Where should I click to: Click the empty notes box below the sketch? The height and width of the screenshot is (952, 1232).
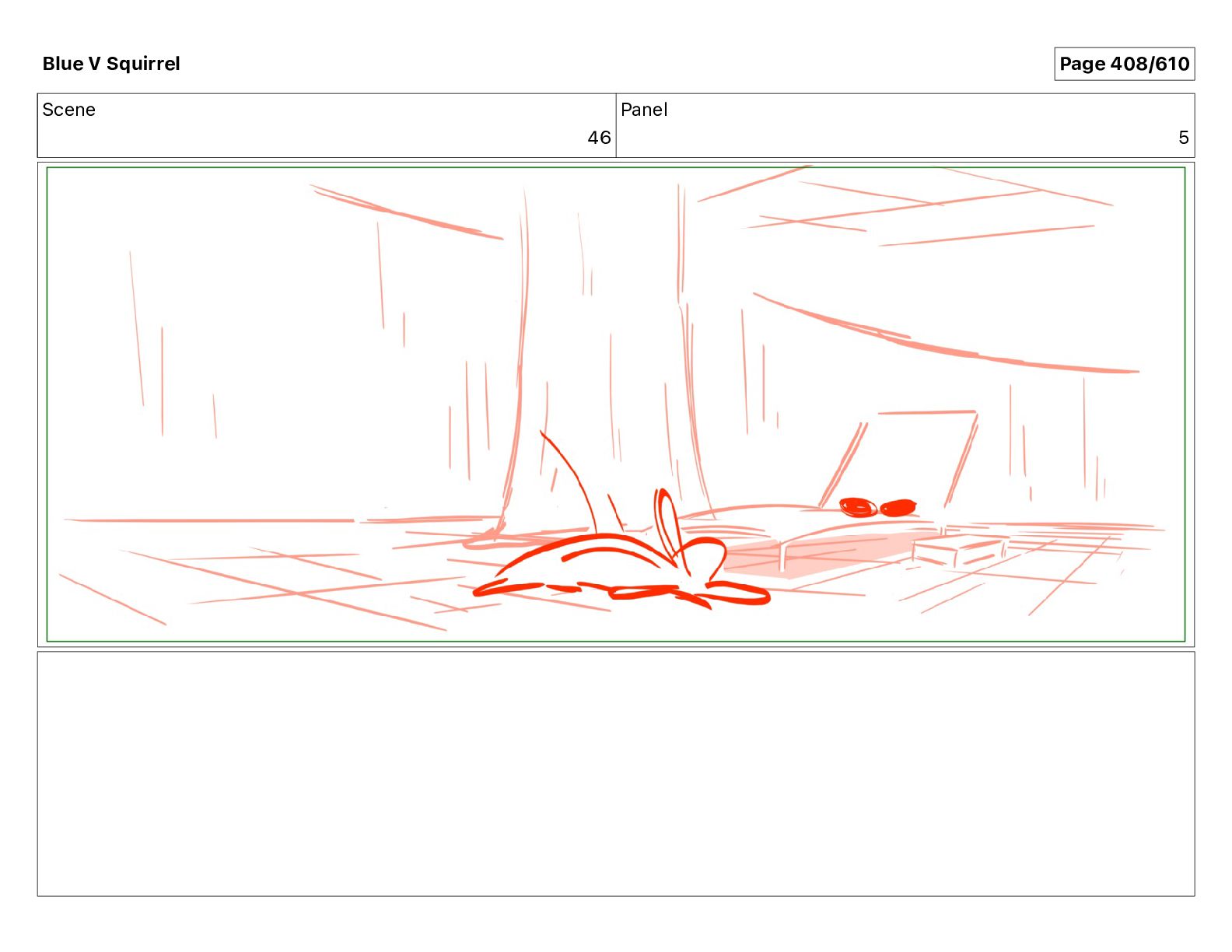coord(616,774)
